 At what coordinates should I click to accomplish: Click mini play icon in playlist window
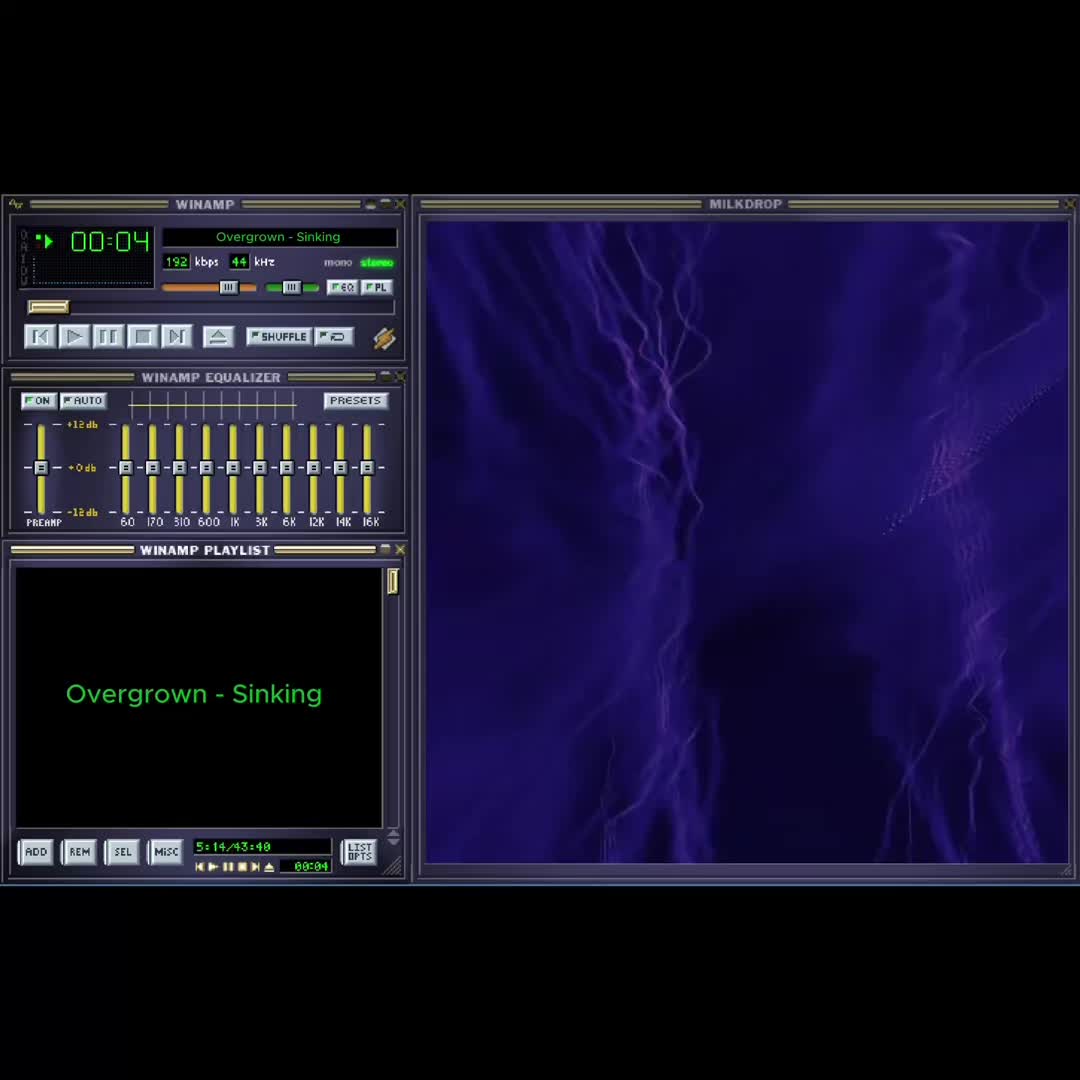[x=214, y=866]
